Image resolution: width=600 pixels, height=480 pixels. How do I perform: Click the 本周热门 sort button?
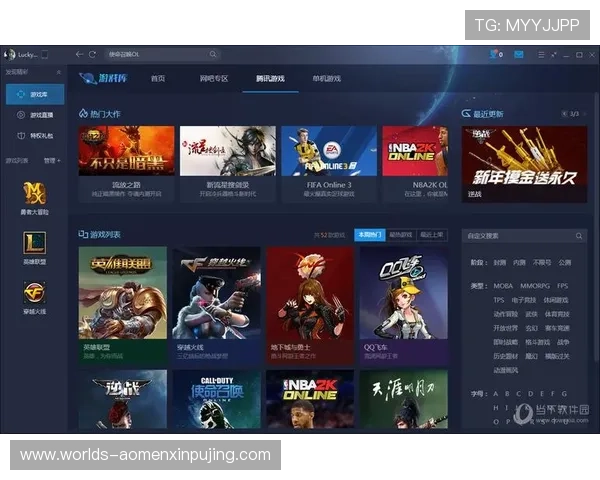click(369, 235)
